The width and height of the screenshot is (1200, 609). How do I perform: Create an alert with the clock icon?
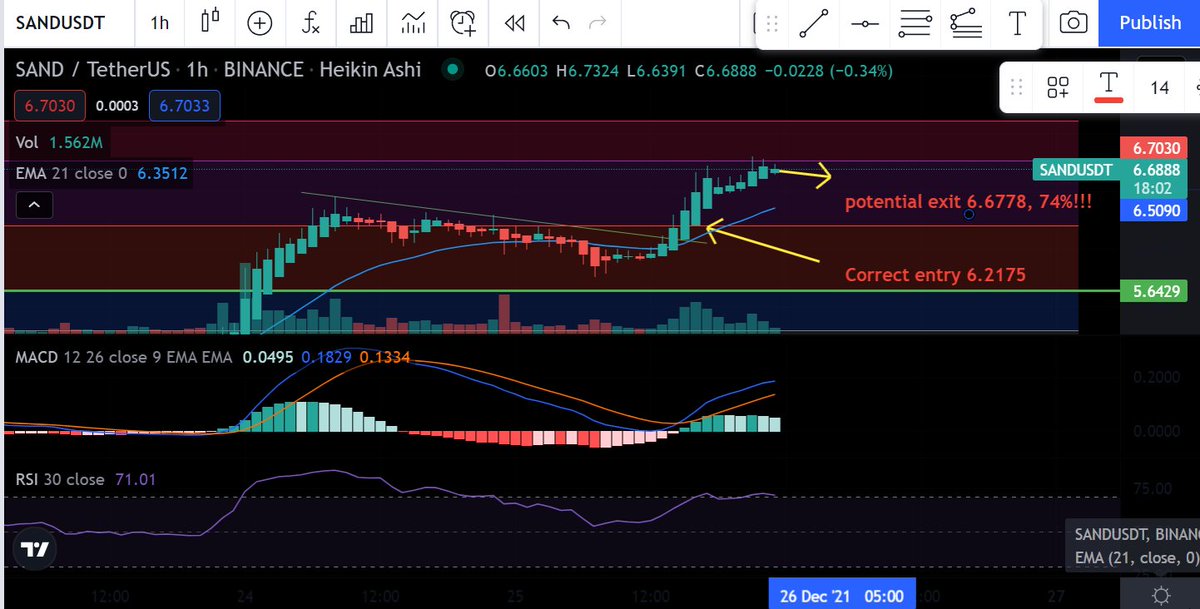[463, 22]
